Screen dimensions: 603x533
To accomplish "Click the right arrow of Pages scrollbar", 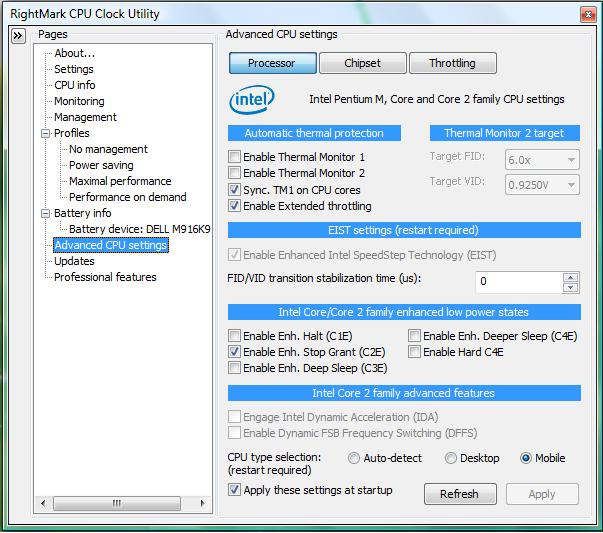I will (203, 503).
